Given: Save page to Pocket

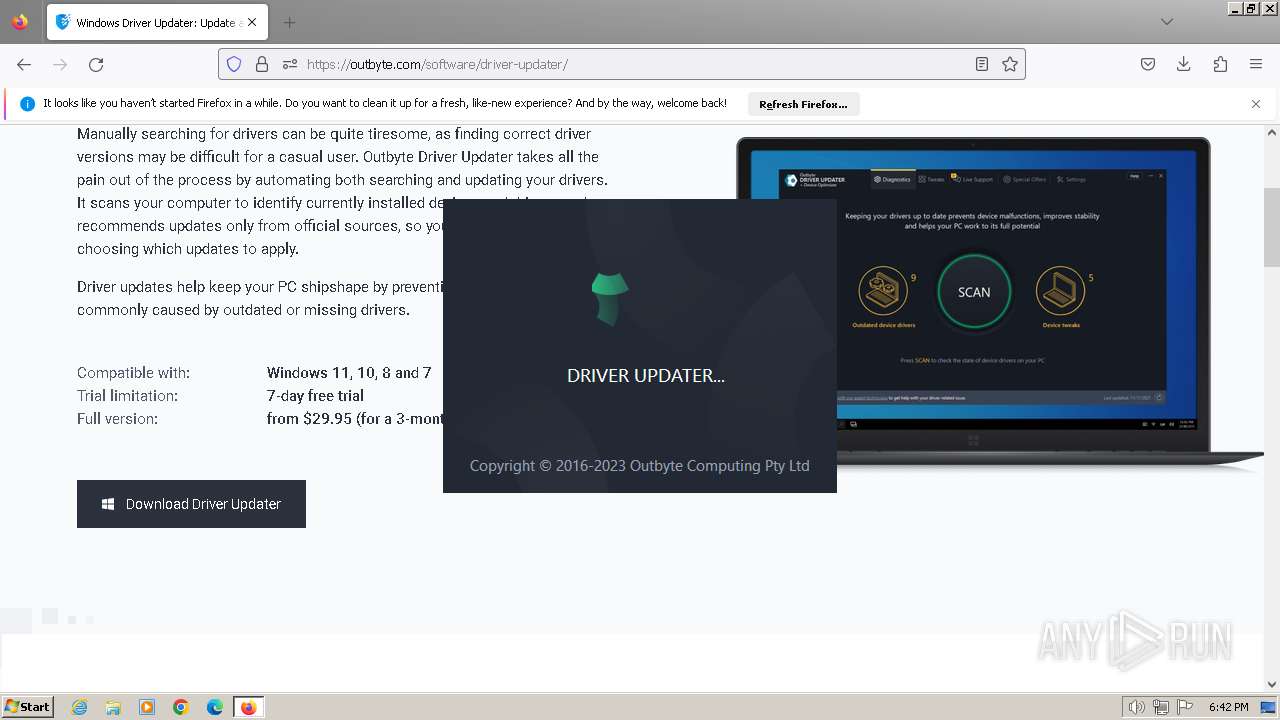Looking at the screenshot, I should coord(1148,64).
